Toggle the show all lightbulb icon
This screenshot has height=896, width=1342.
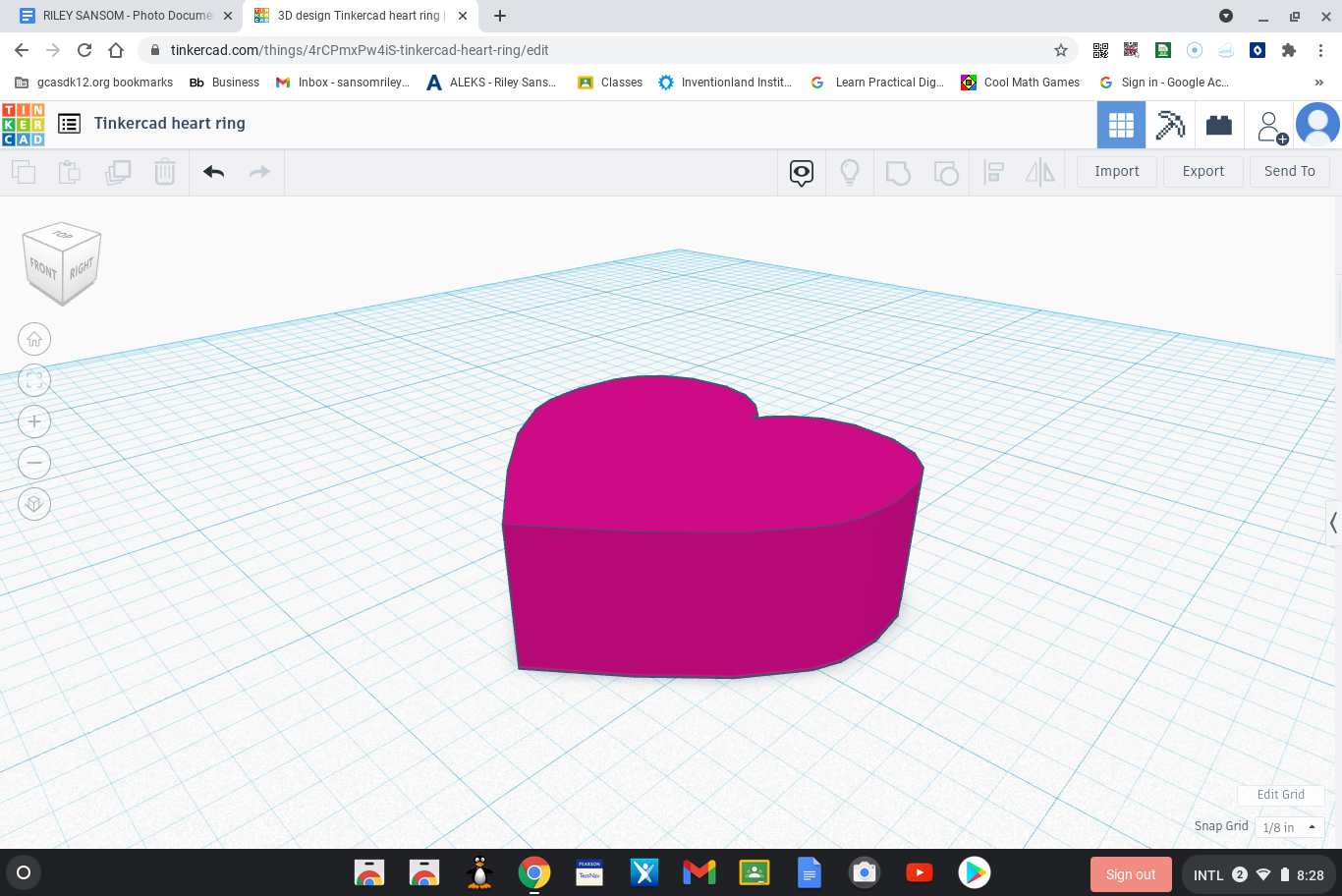pos(850,173)
